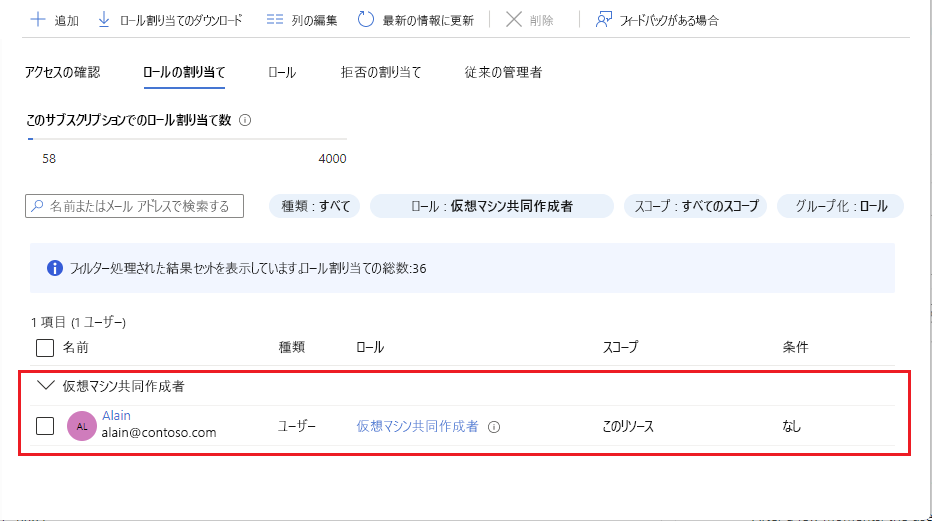Screen dimensions: 932x521
Task: Click info icon next to Alain's role link
Action: coord(494,426)
